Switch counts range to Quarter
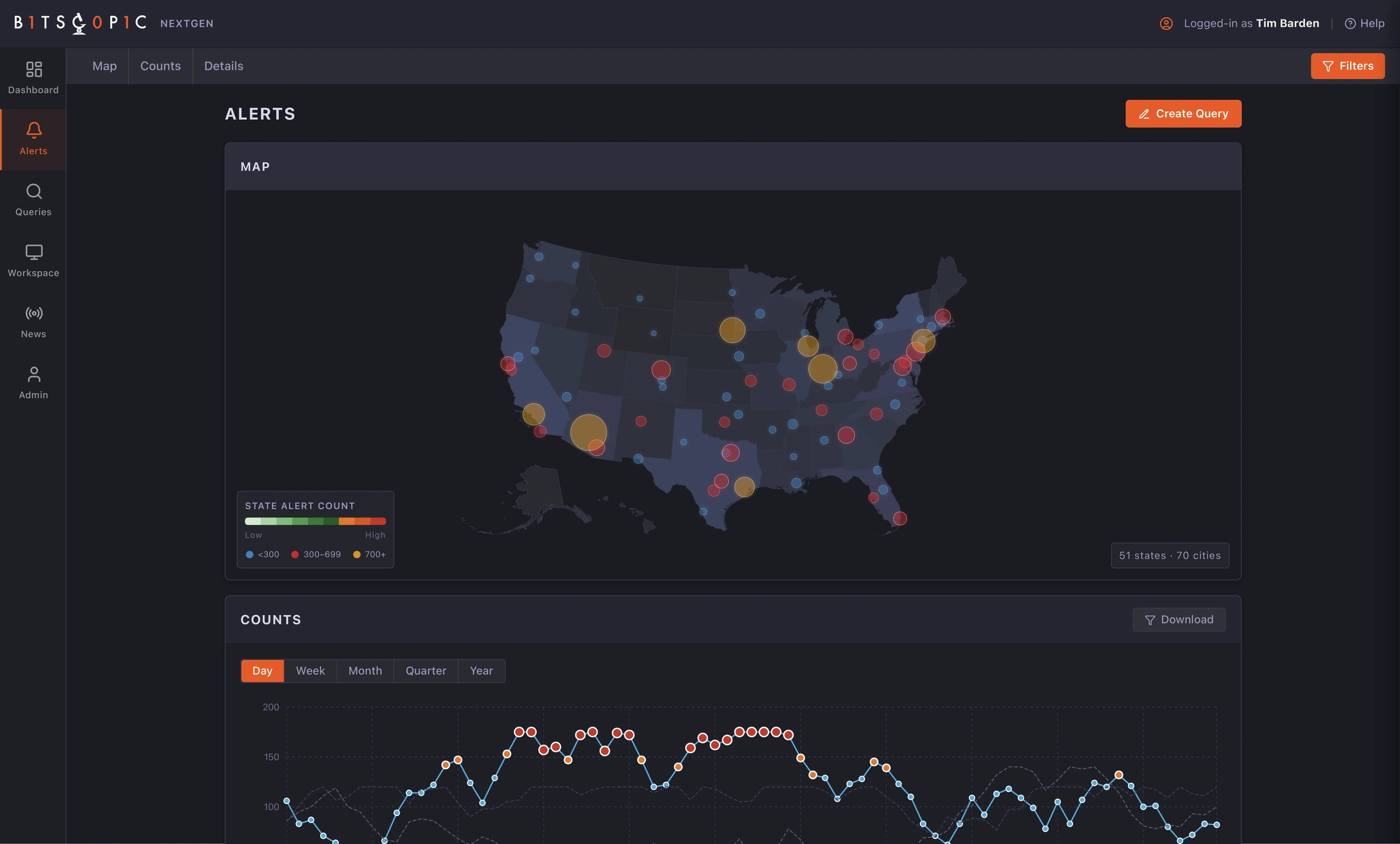This screenshot has height=844, width=1400. 425,671
